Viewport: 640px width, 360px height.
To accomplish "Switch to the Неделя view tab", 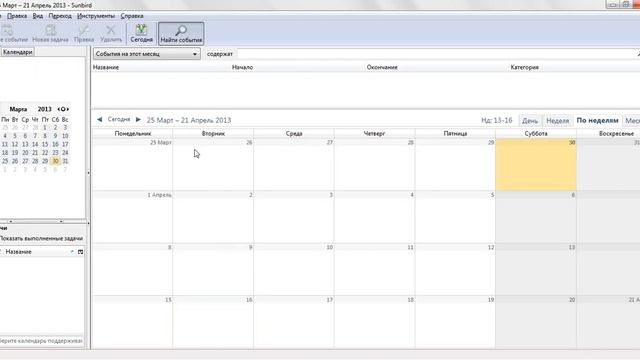I will pyautogui.click(x=558, y=120).
